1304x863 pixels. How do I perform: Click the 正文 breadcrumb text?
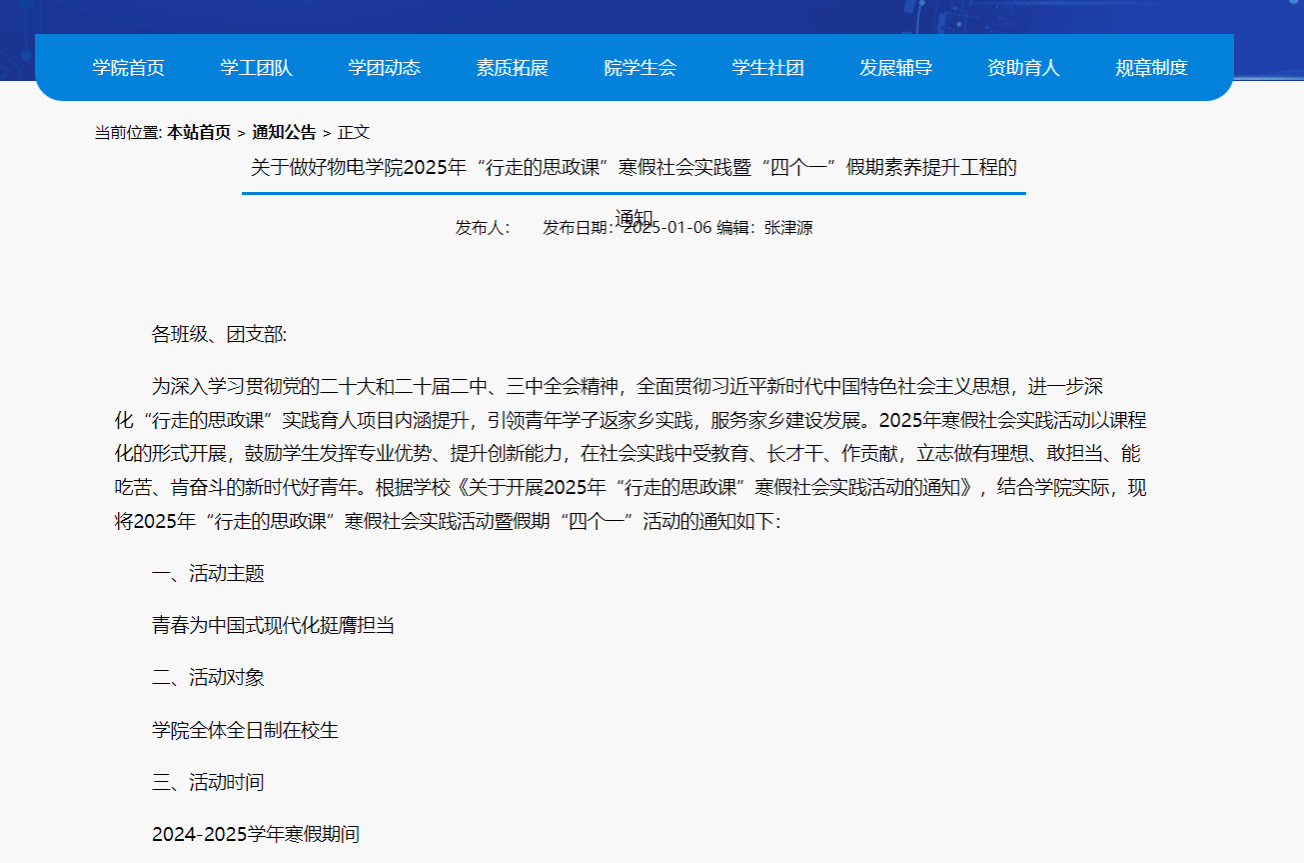pos(354,132)
